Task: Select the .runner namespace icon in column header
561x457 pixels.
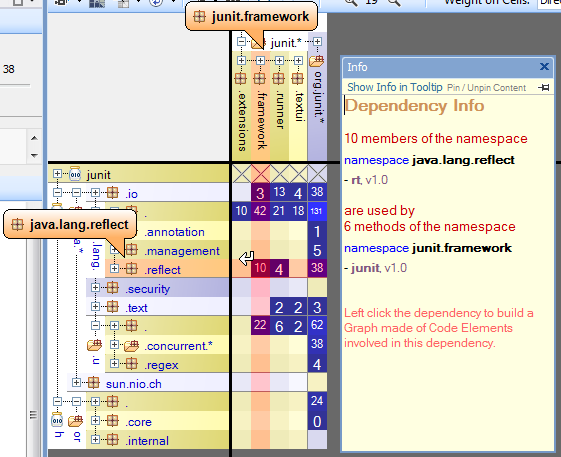Action: [x=279, y=78]
